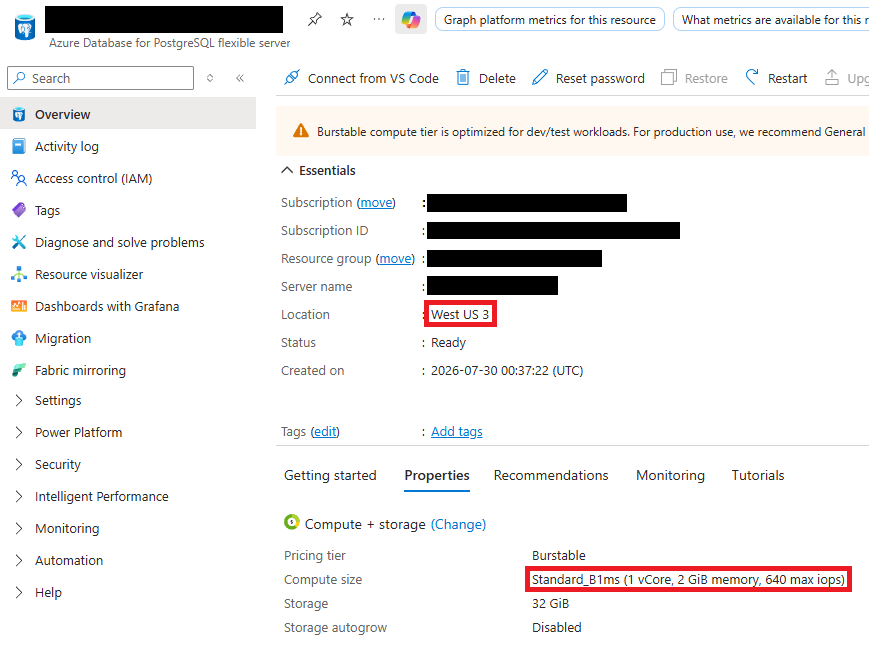Switch to the Monitoring tab
The height and width of the screenshot is (646, 869).
tap(670, 475)
